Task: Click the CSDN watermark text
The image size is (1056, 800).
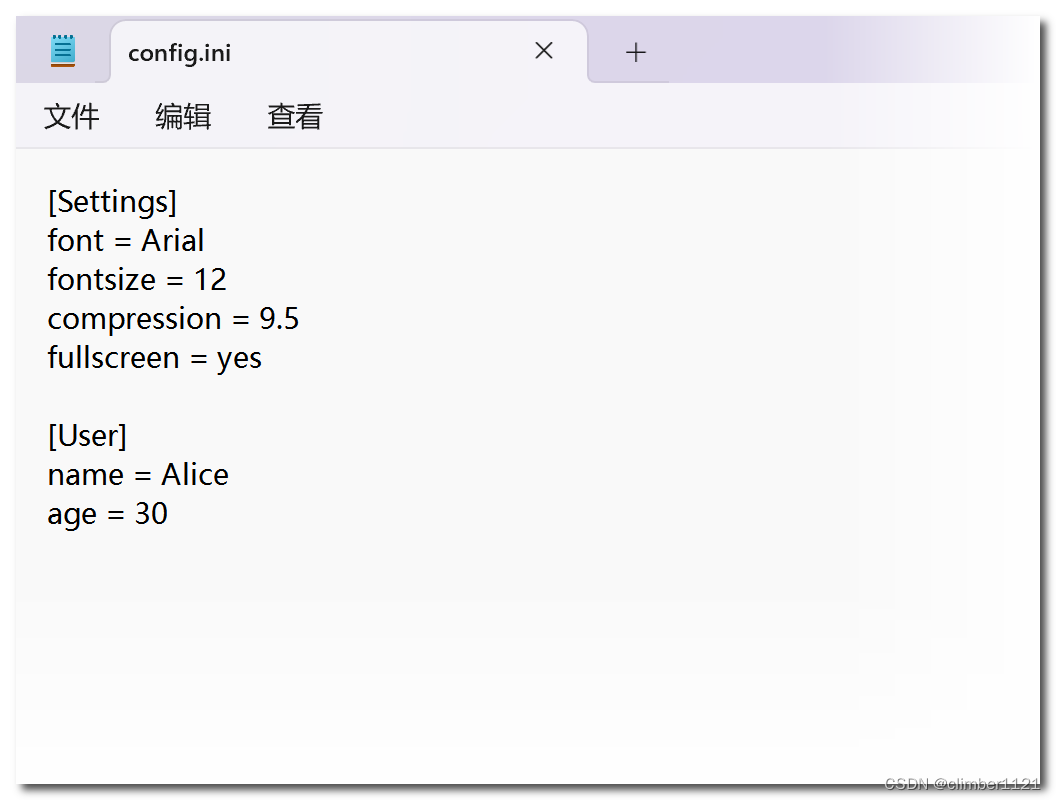Action: pyautogui.click(x=961, y=783)
